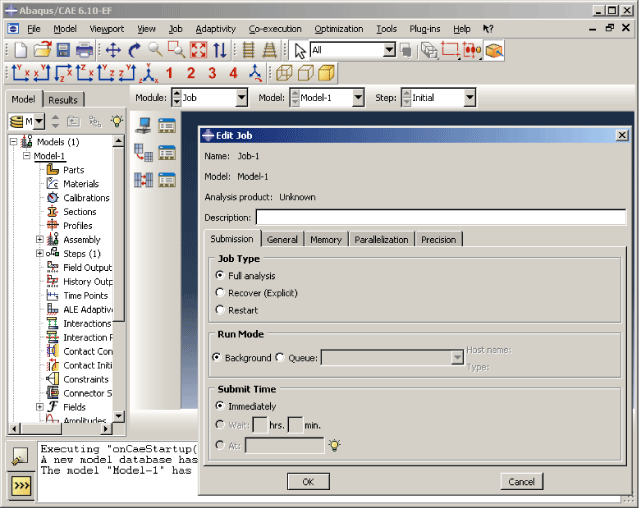Click the Description text field

pyautogui.click(x=441, y=217)
